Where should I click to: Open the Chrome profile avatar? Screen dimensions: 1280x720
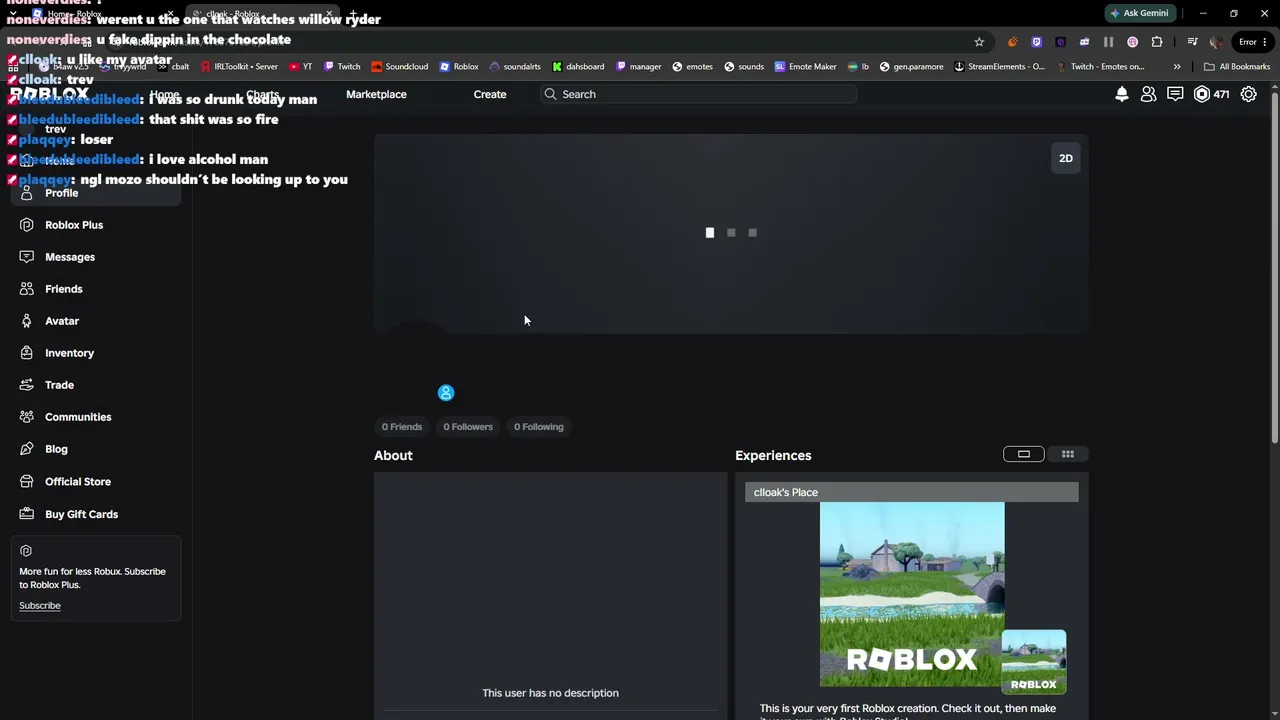tap(1216, 42)
